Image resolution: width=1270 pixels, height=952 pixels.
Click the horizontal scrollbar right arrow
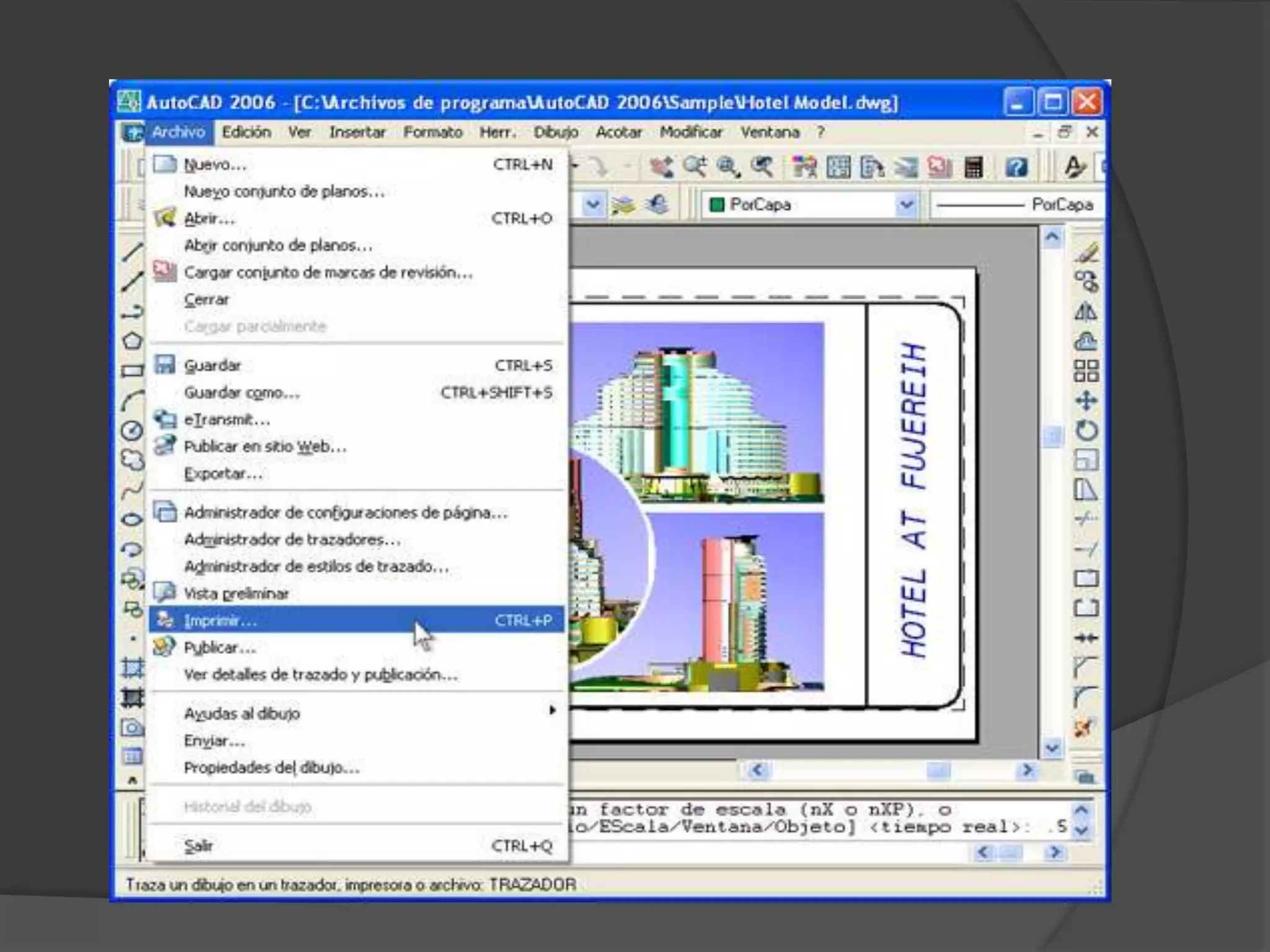(1027, 770)
